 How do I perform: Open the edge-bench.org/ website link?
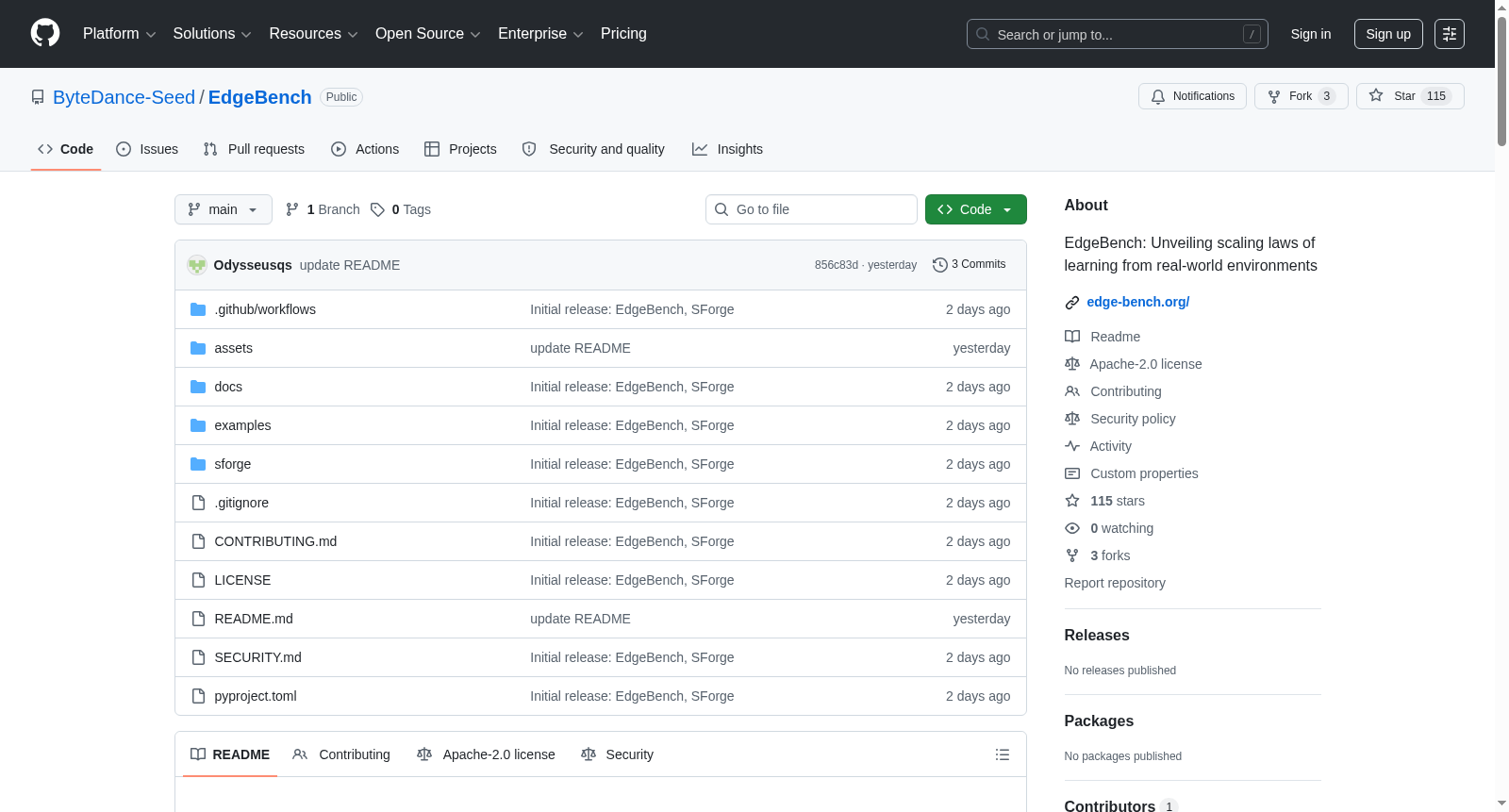click(1138, 302)
